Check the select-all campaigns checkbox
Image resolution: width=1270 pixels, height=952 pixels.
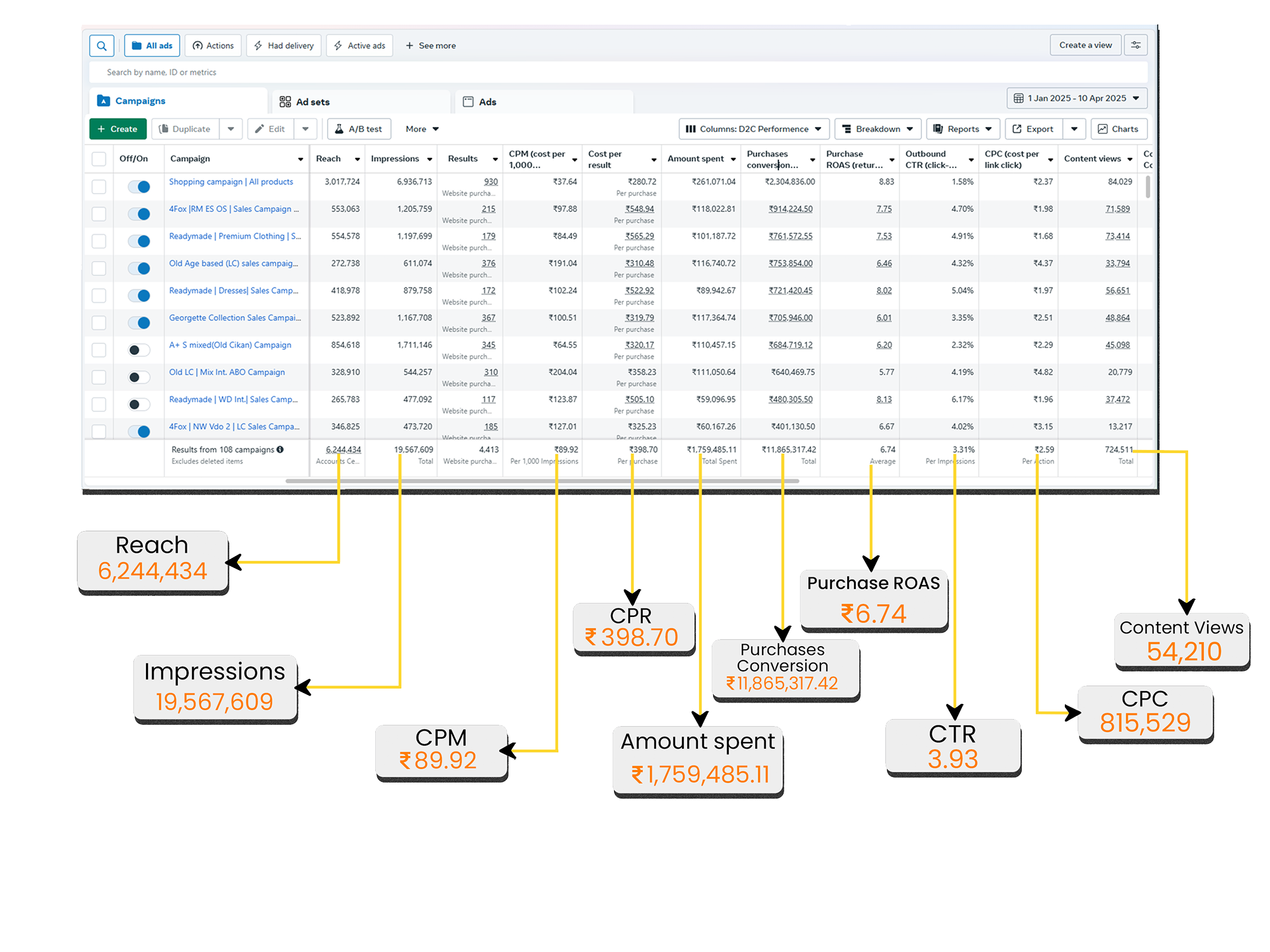[99, 159]
